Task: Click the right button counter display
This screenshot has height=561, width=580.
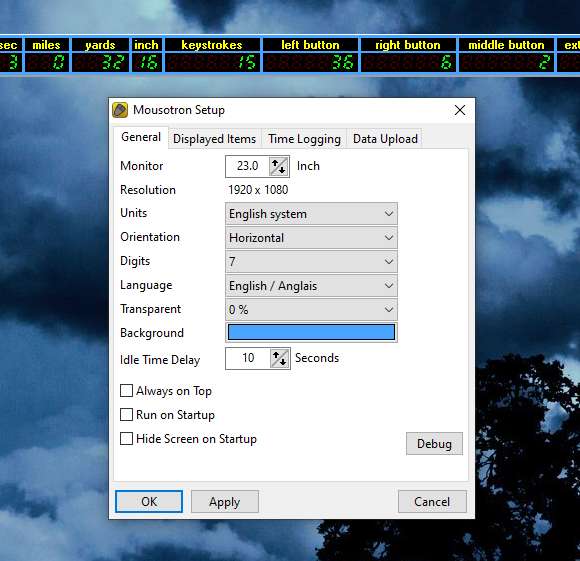Action: tap(408, 62)
